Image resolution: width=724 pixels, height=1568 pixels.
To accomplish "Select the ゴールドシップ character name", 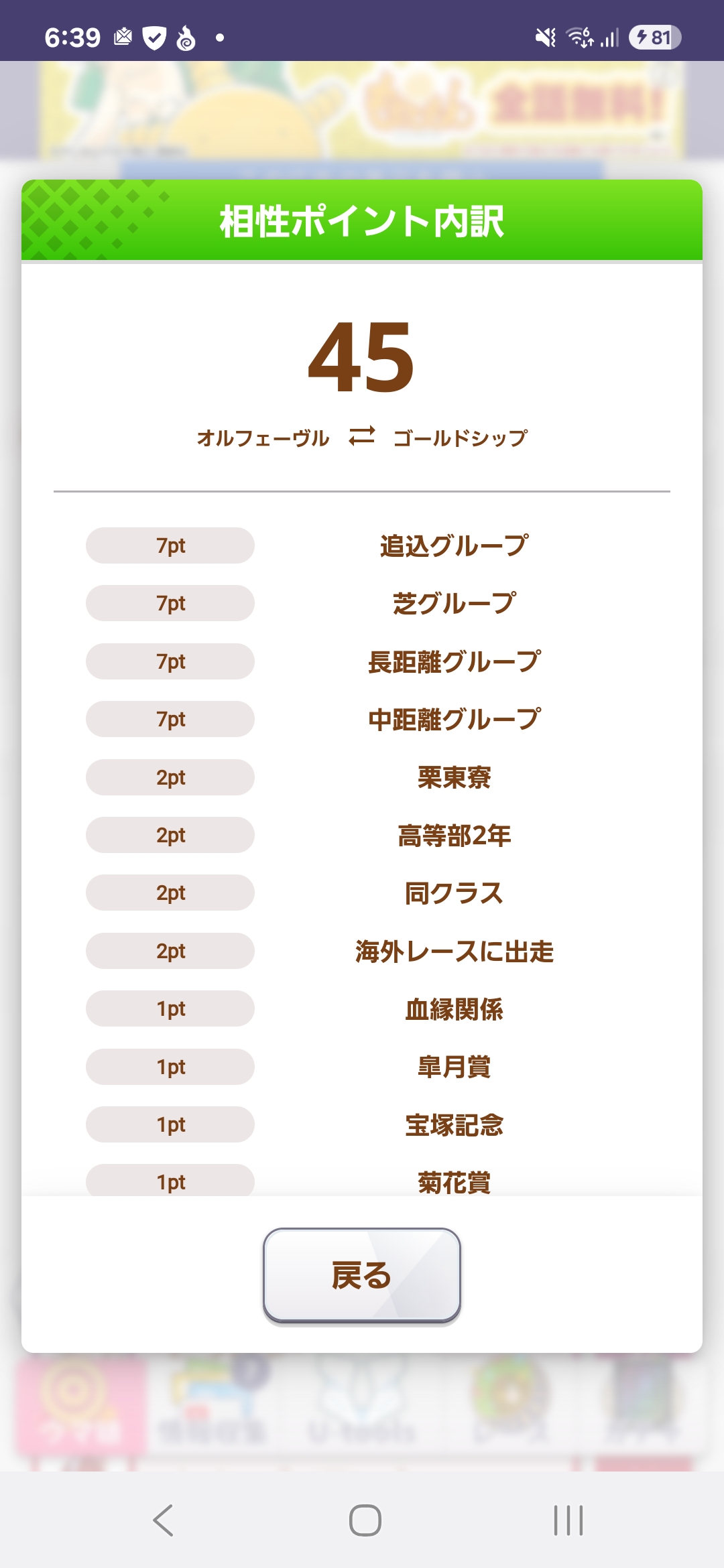I will (x=461, y=438).
